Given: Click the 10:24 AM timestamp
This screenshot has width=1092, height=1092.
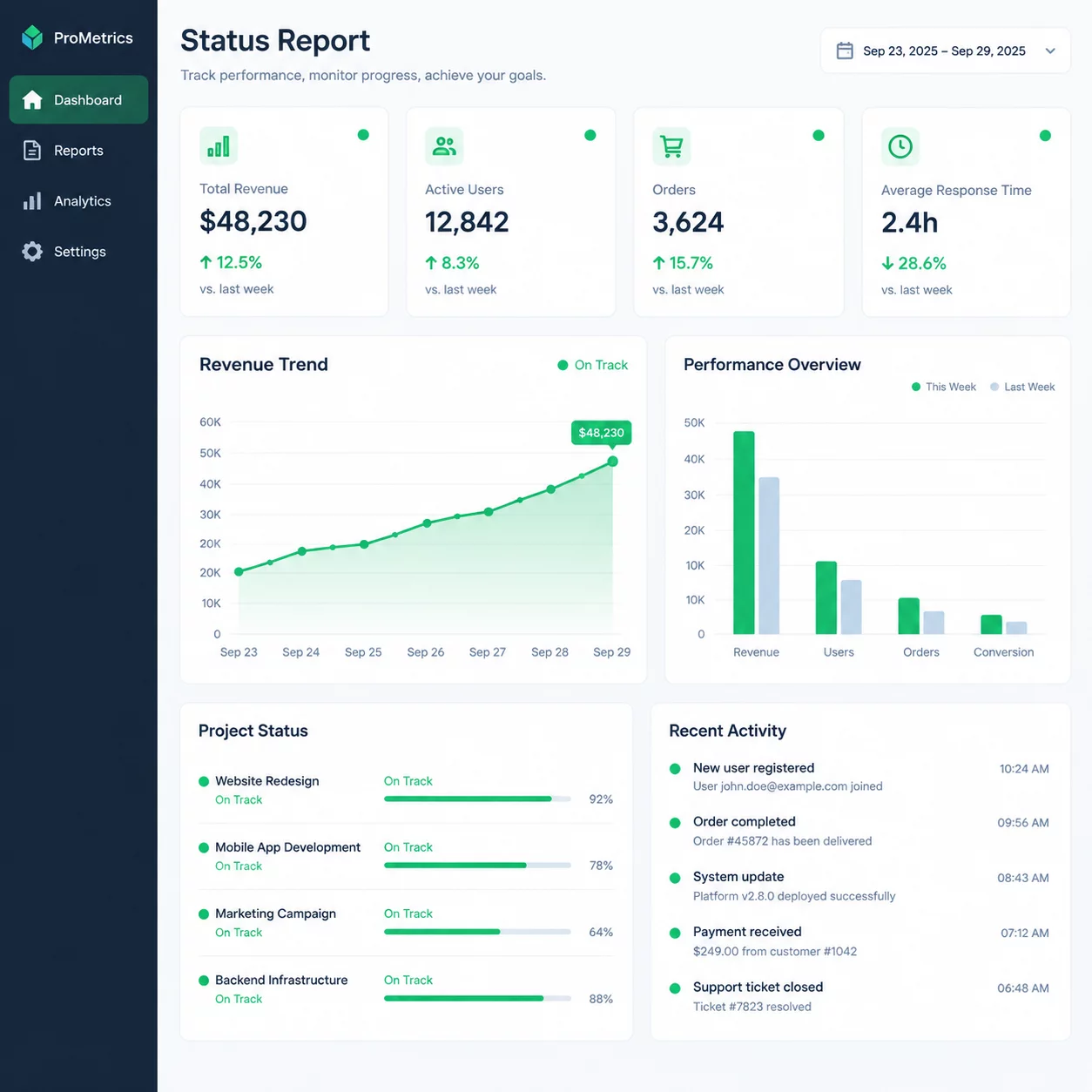Looking at the screenshot, I should 1024,769.
